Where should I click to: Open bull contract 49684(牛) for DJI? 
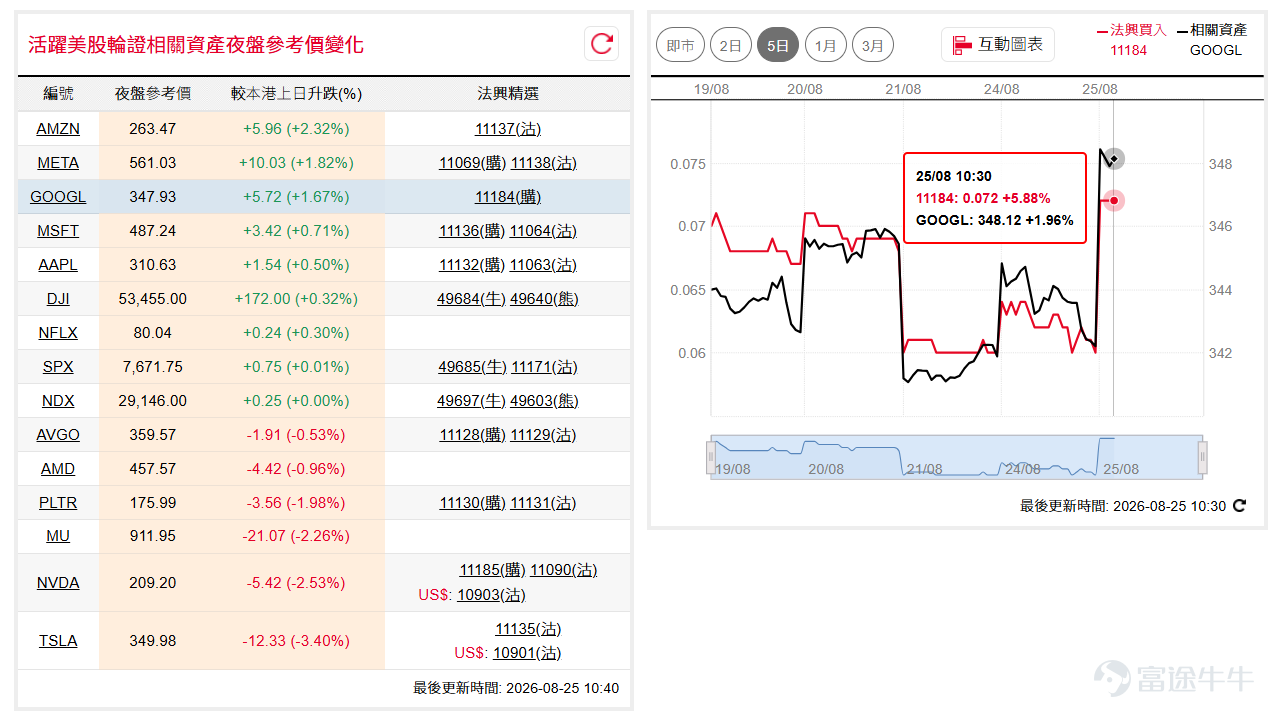coord(472,299)
